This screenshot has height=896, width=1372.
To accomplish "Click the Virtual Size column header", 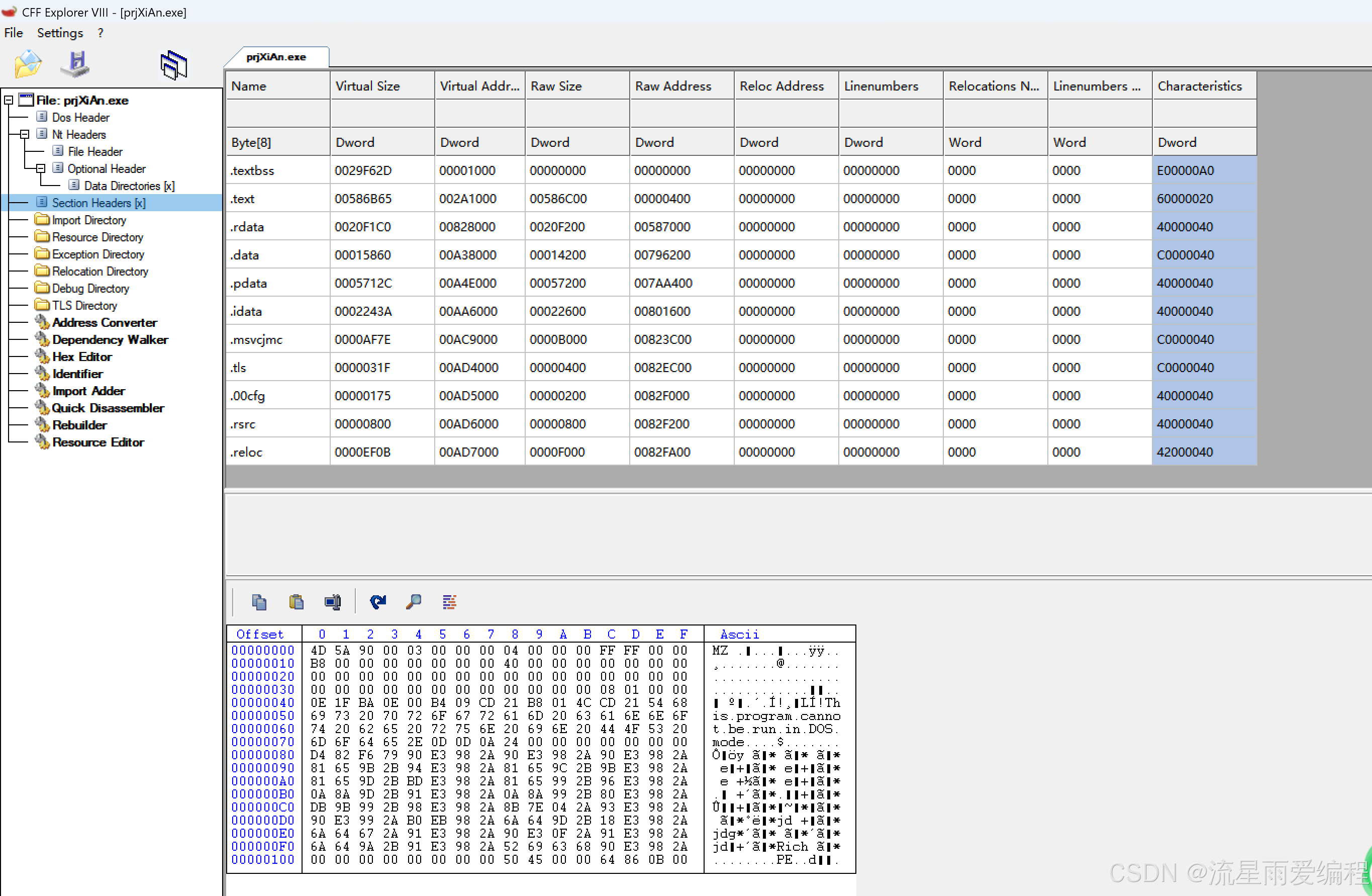I will pyautogui.click(x=368, y=86).
